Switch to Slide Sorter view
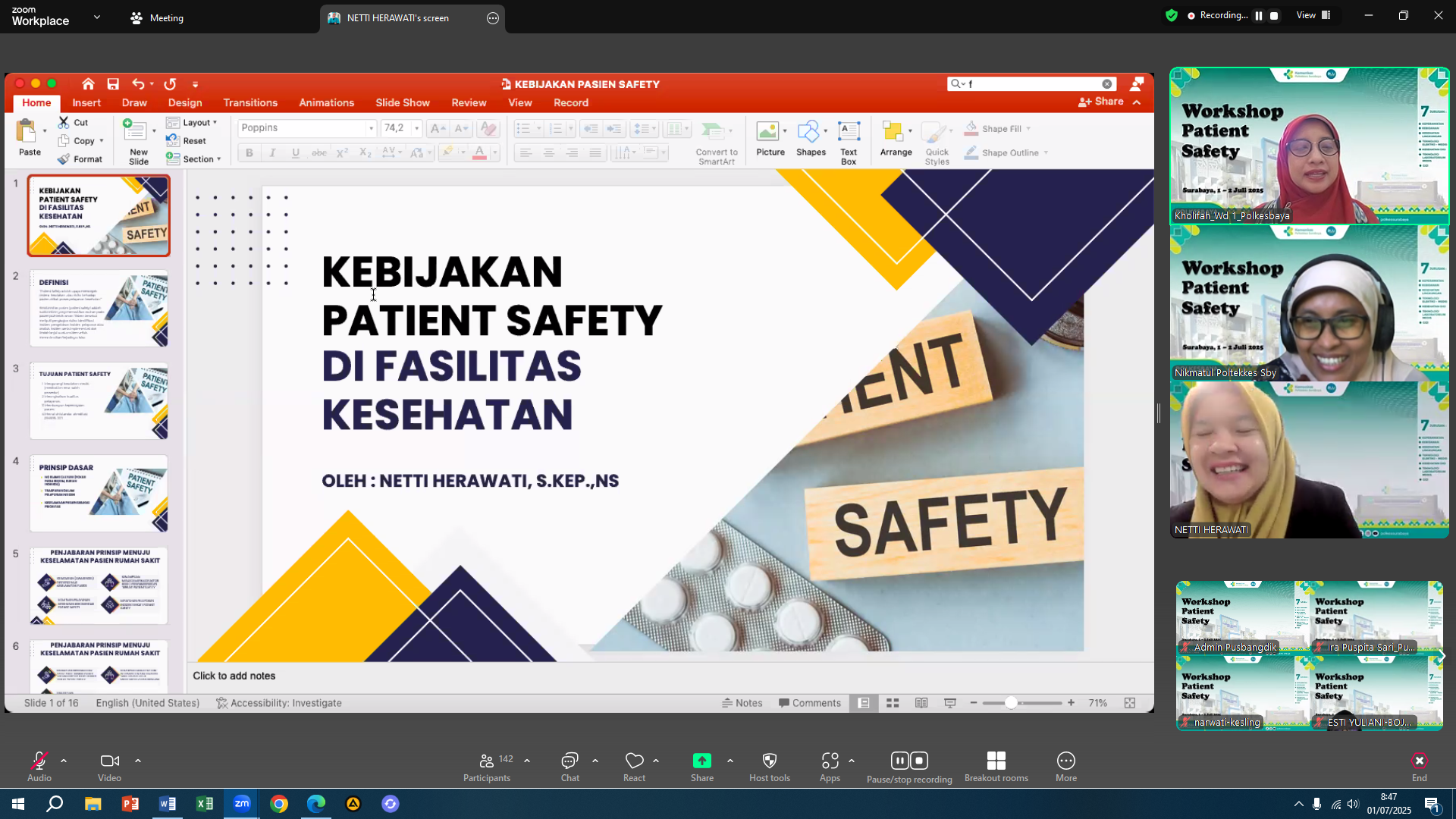The height and width of the screenshot is (819, 1456). coord(893,703)
